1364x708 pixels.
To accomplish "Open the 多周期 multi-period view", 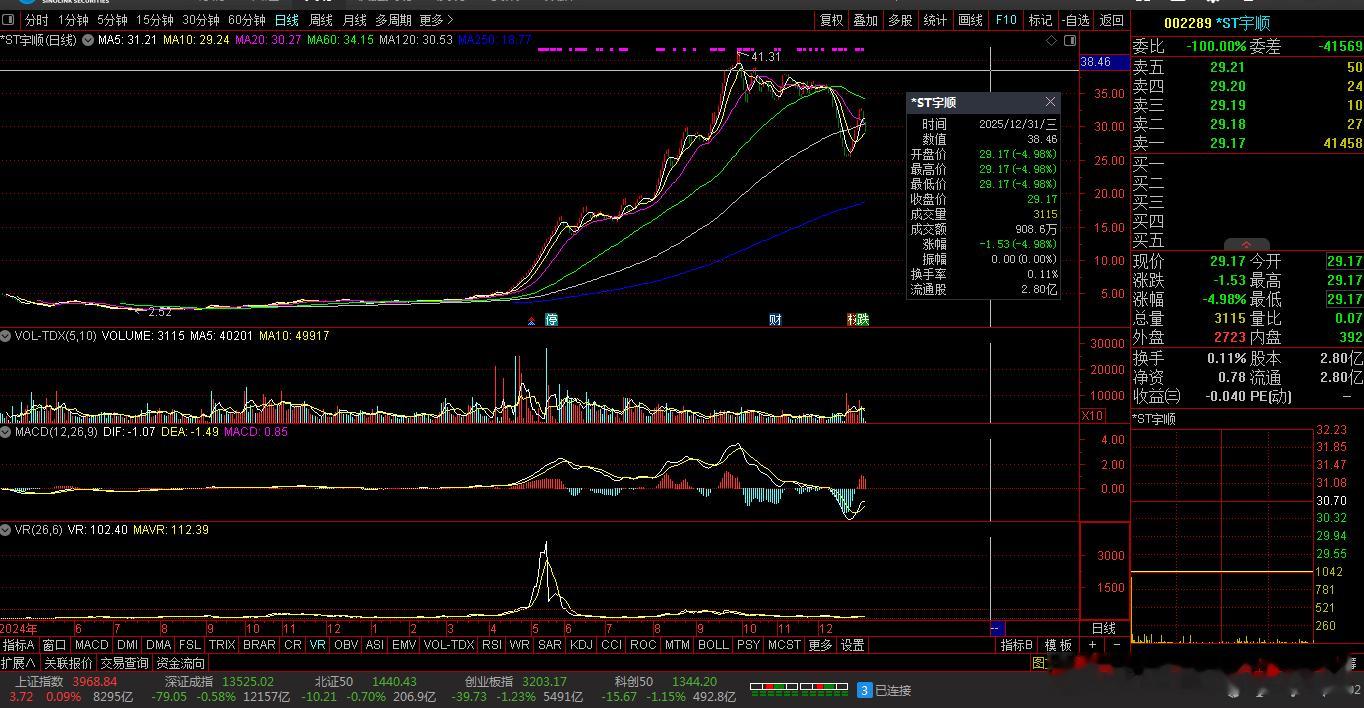I will point(394,20).
